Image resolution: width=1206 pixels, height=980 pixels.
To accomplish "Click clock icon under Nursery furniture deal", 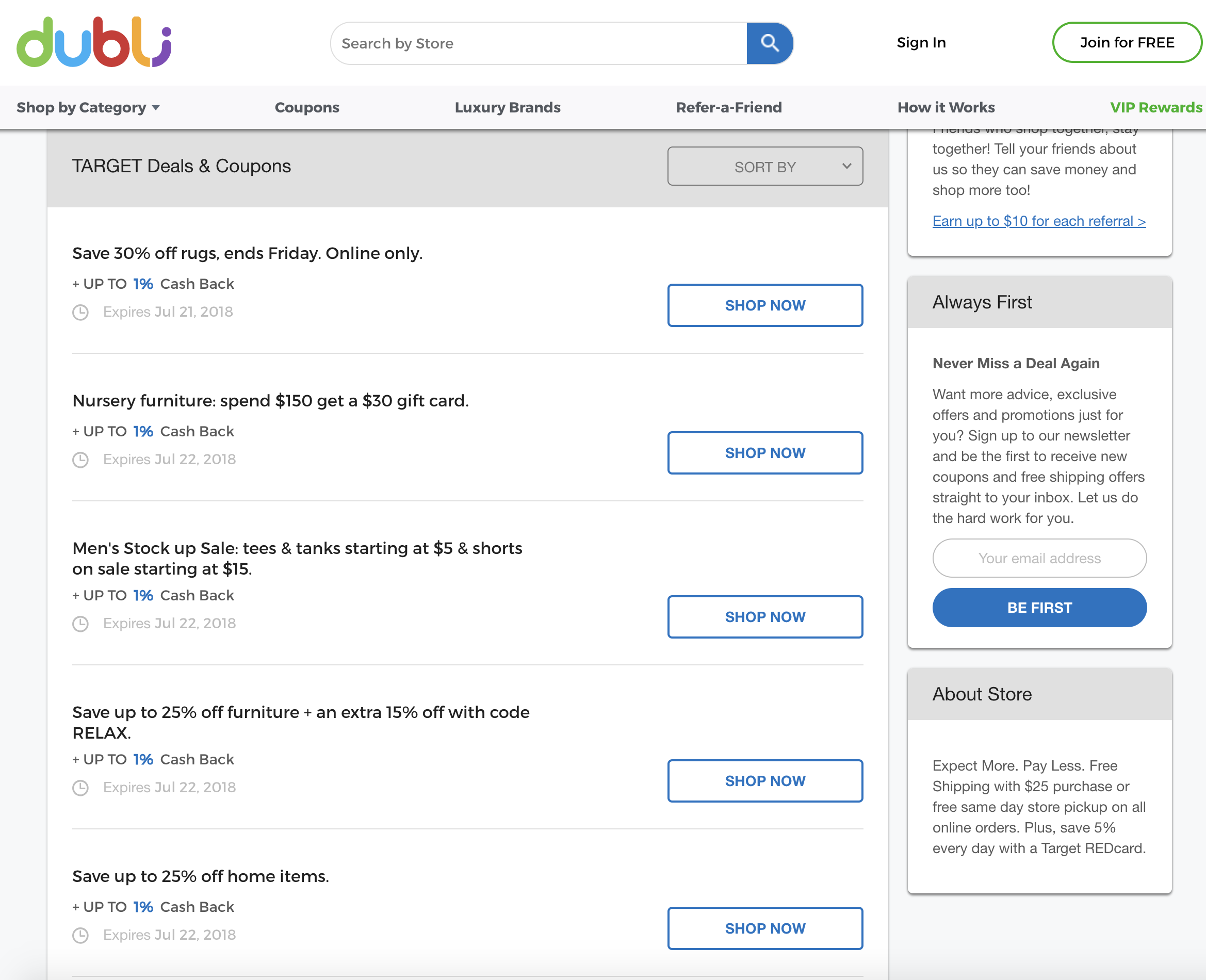I will click(81, 460).
